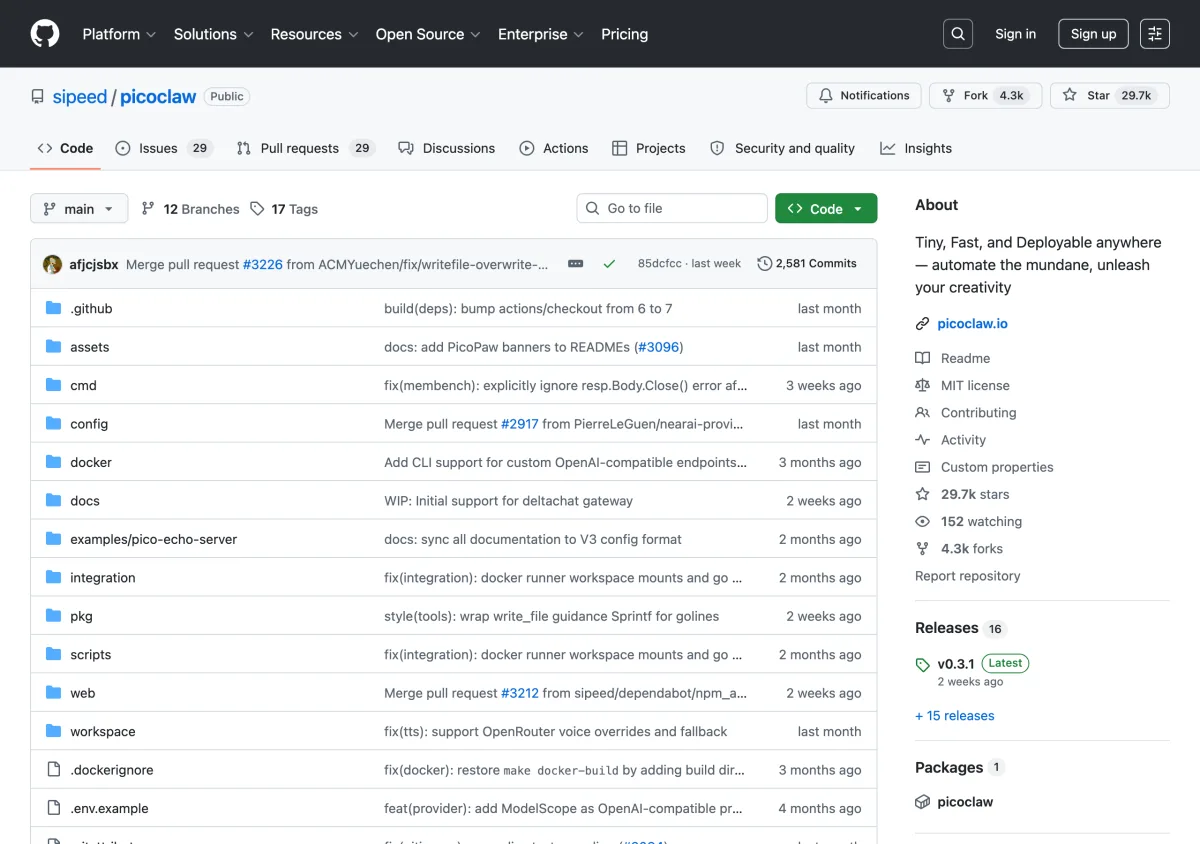
Task: Click the Star icon for this repository
Action: 1070,96
